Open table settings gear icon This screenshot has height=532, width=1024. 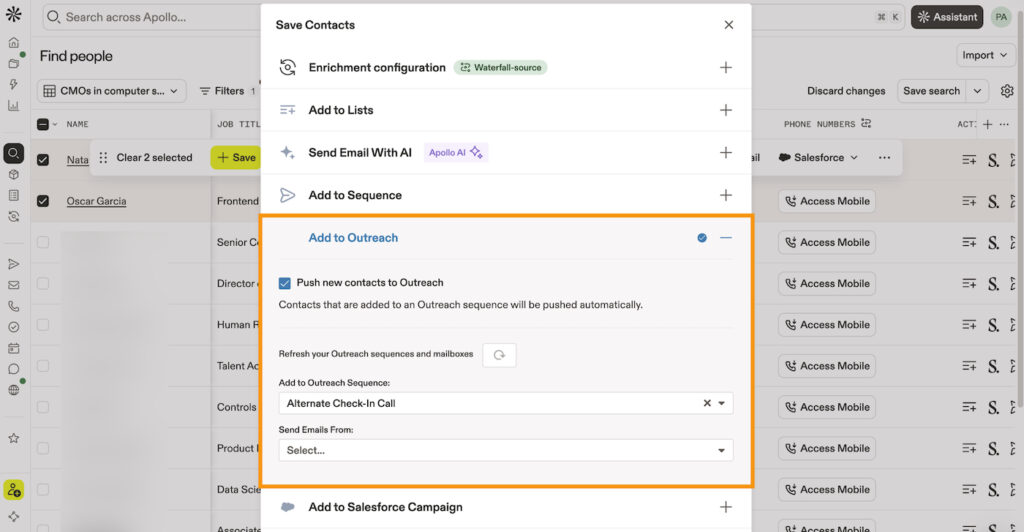(1006, 91)
